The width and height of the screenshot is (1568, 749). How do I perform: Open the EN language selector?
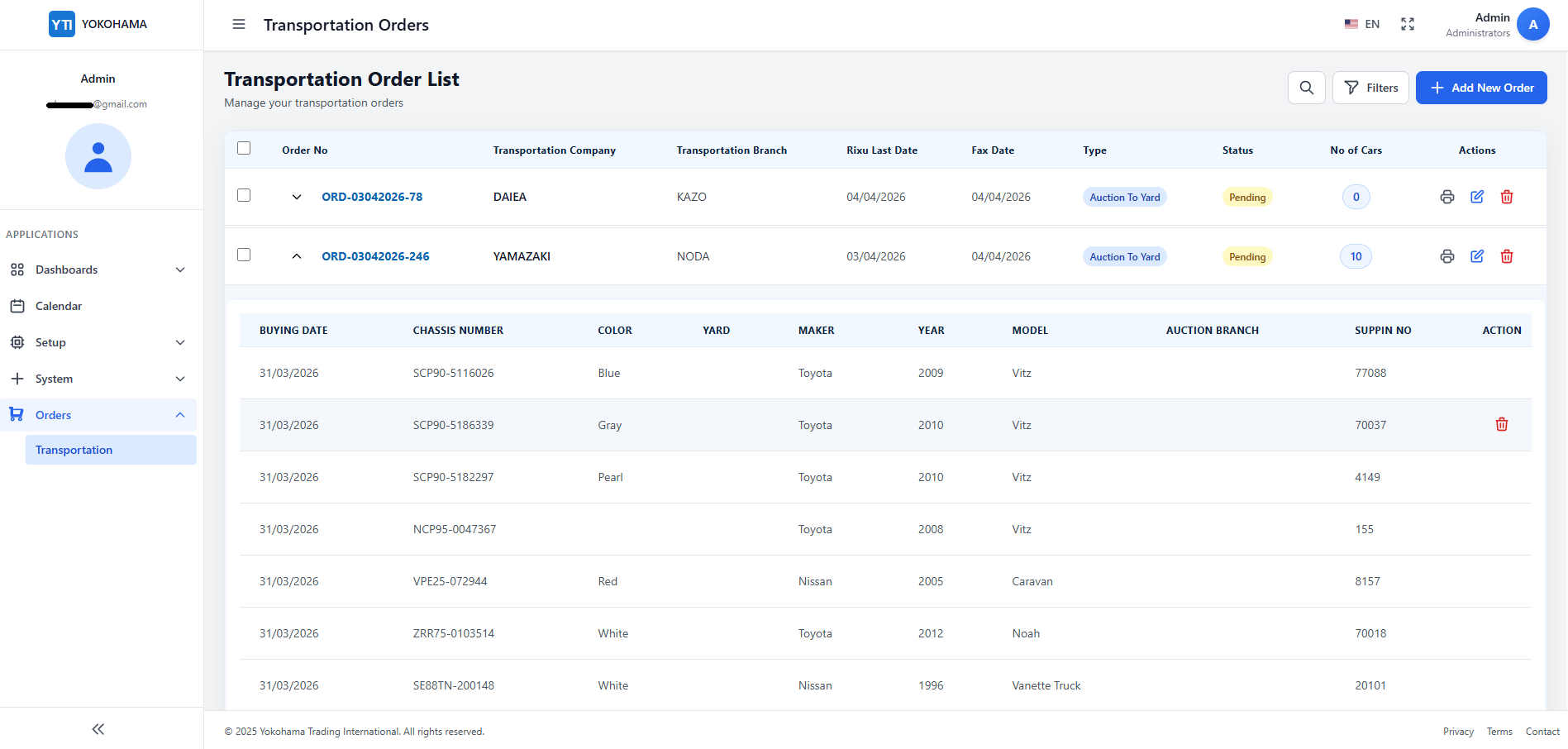tap(1361, 24)
